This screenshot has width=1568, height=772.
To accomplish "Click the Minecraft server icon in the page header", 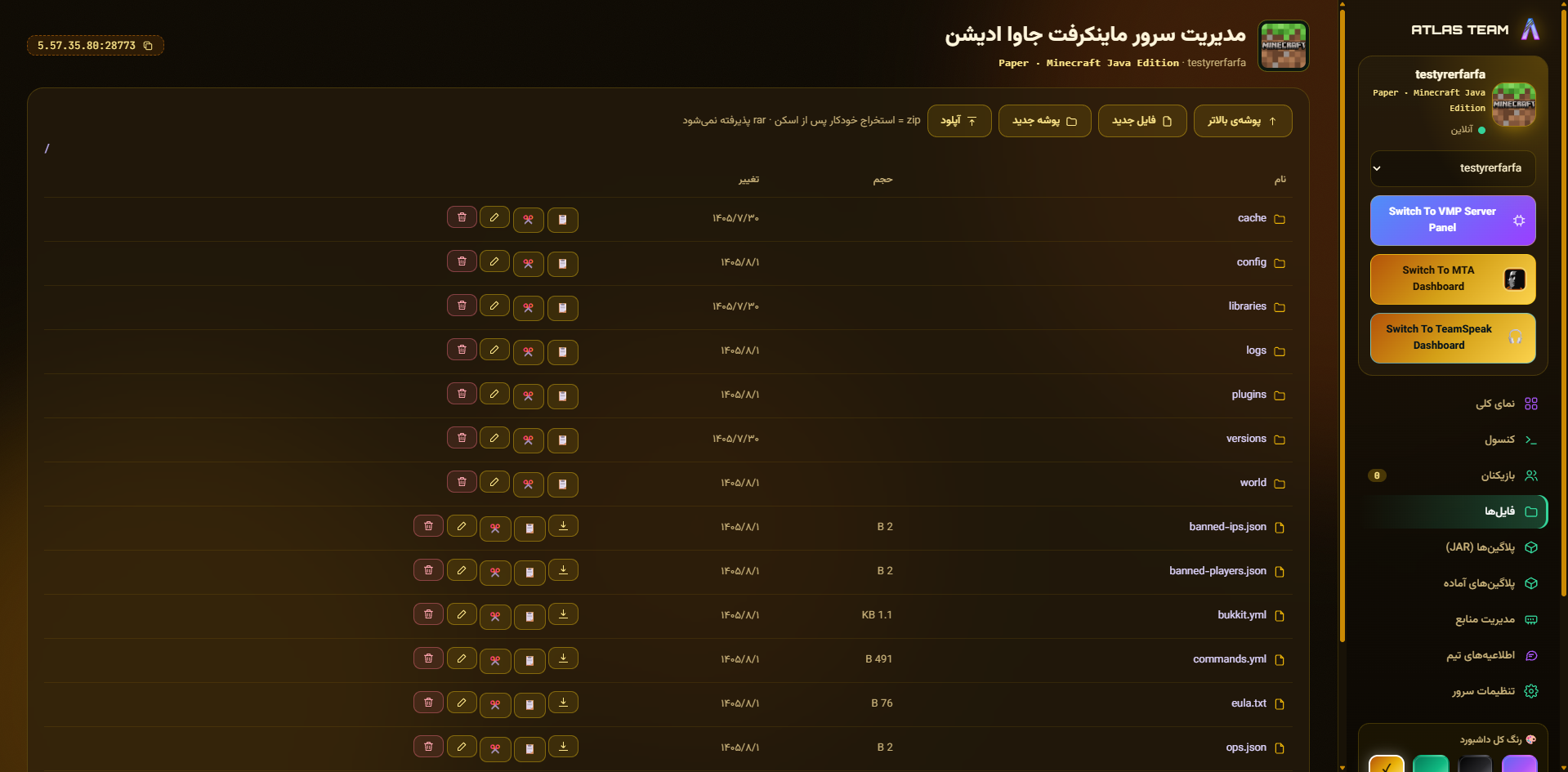I will 1283,46.
